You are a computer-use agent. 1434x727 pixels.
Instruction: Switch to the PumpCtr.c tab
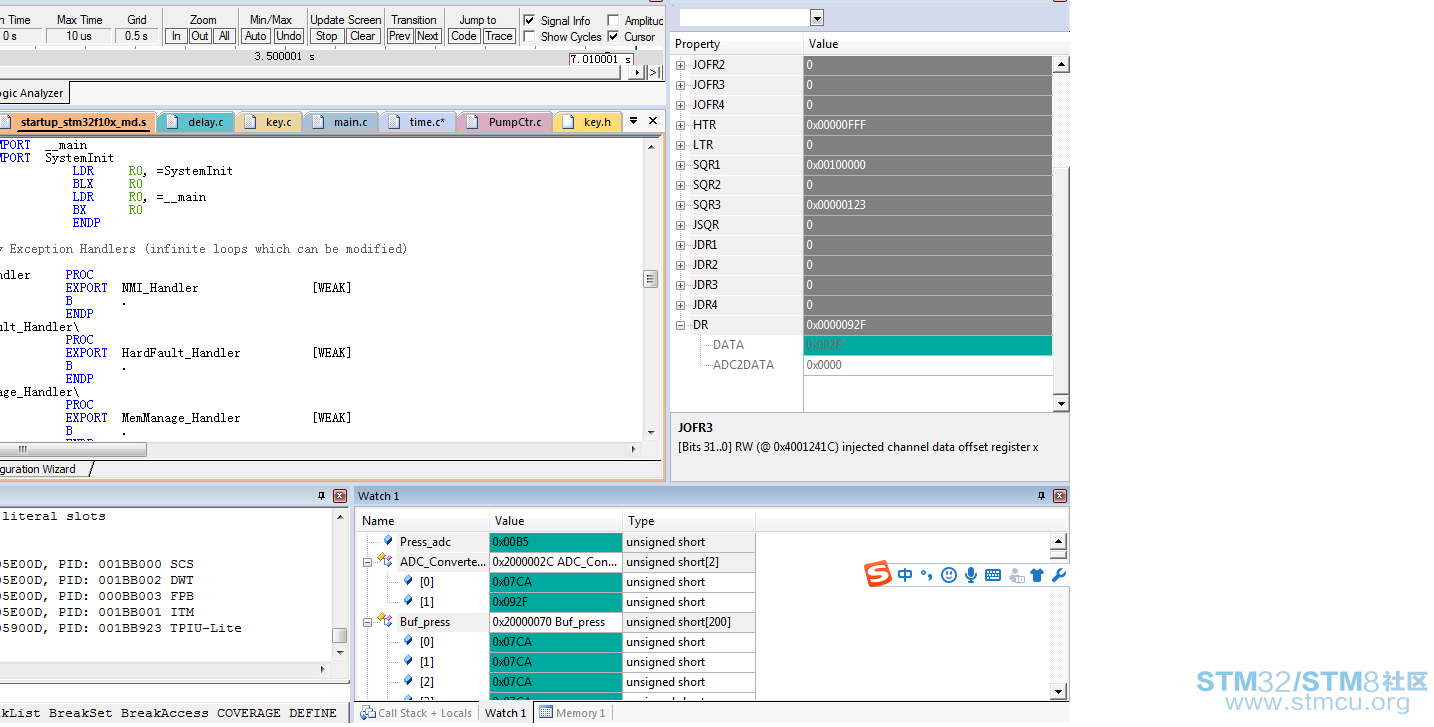tap(505, 122)
